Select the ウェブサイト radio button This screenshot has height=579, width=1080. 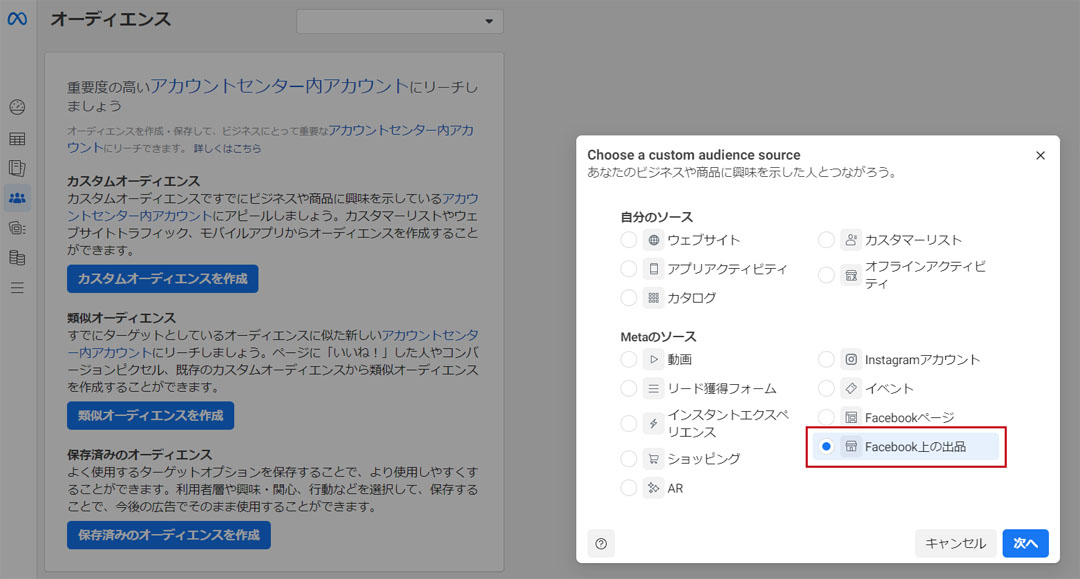pyautogui.click(x=628, y=240)
